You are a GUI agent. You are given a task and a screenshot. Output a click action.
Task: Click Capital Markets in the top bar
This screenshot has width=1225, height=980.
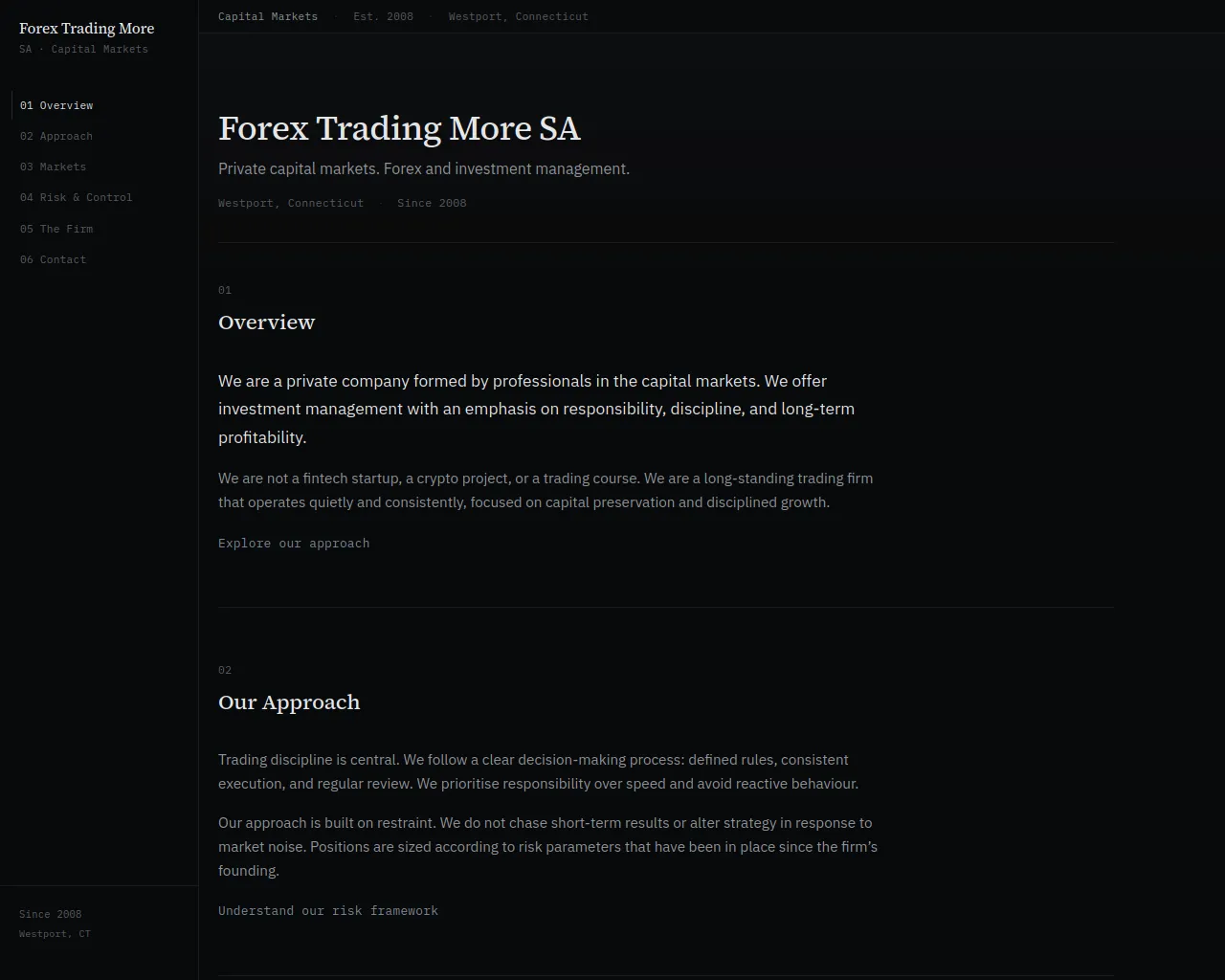point(268,16)
